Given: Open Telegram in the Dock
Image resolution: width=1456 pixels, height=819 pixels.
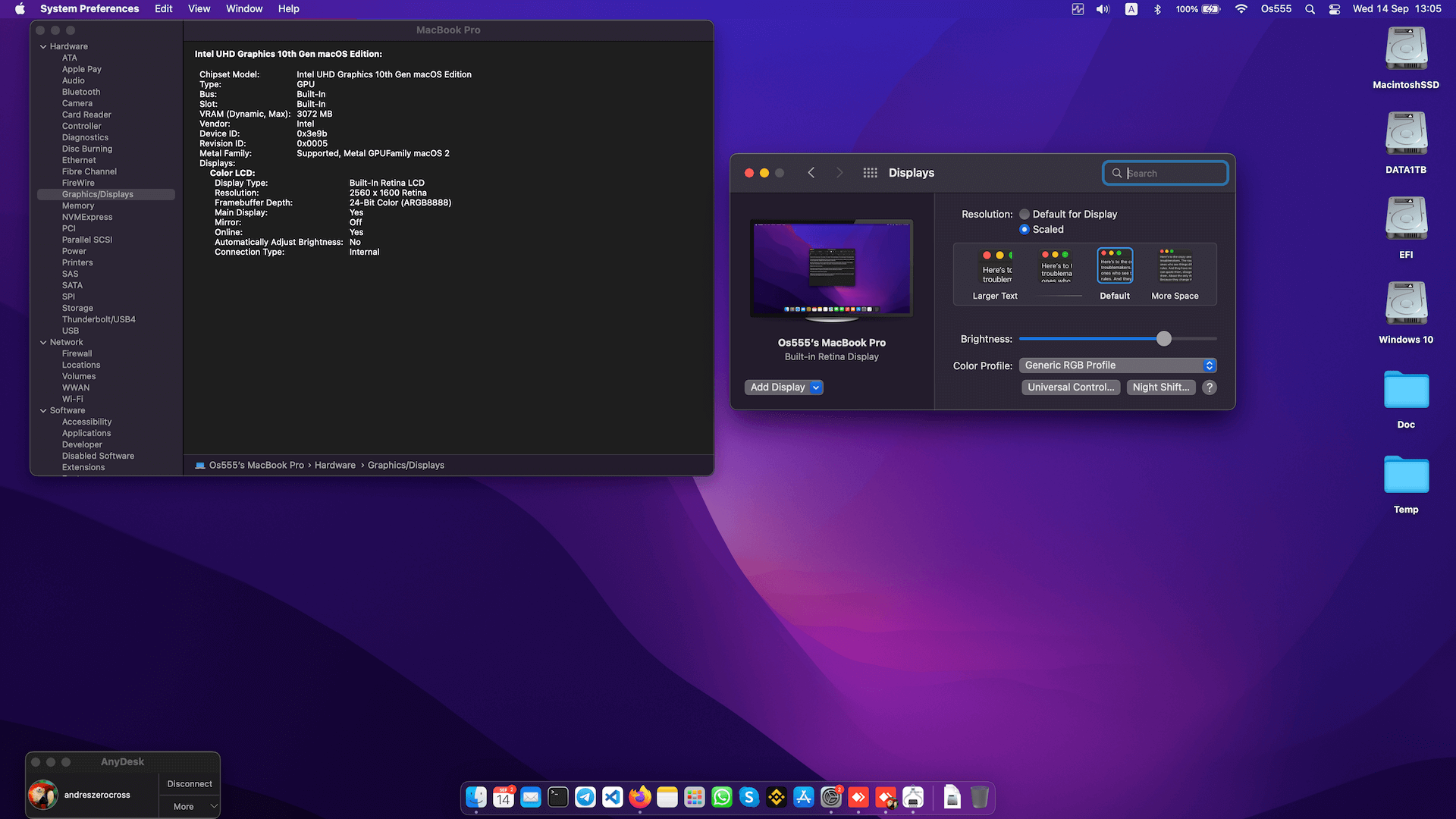Looking at the screenshot, I should [x=585, y=797].
